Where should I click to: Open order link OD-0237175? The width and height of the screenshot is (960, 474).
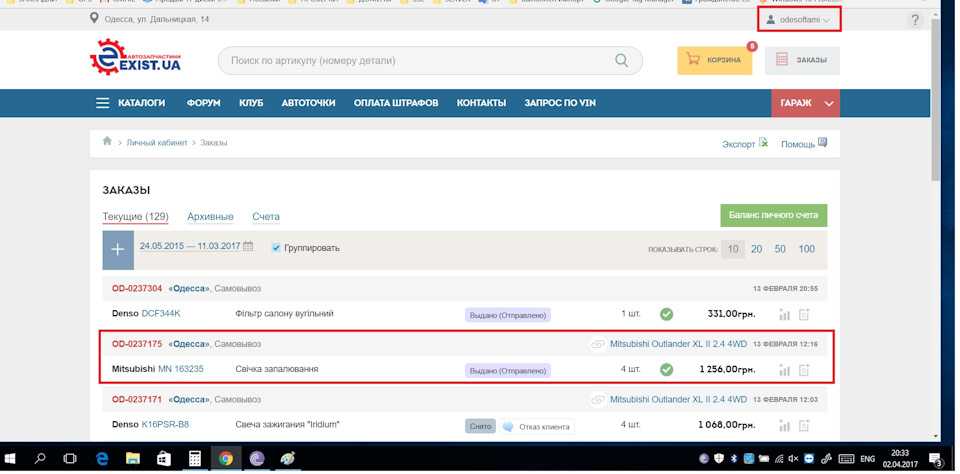137,344
